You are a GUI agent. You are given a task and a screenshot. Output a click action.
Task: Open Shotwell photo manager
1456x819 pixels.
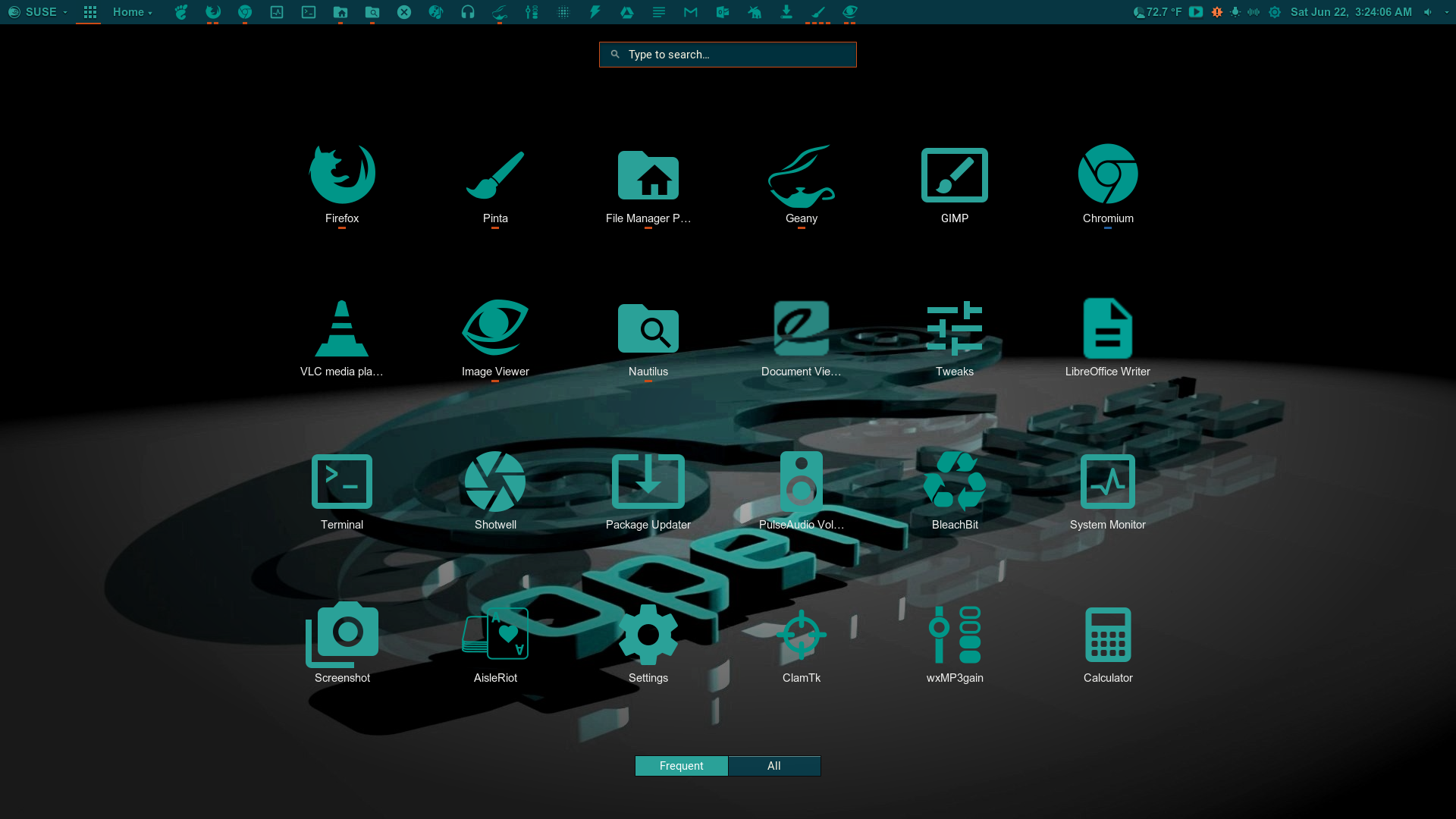[x=495, y=491]
